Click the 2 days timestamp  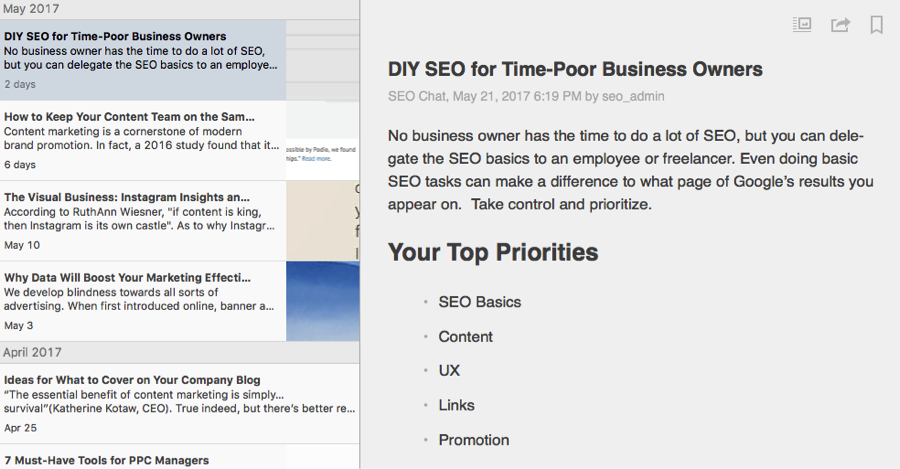click(20, 84)
